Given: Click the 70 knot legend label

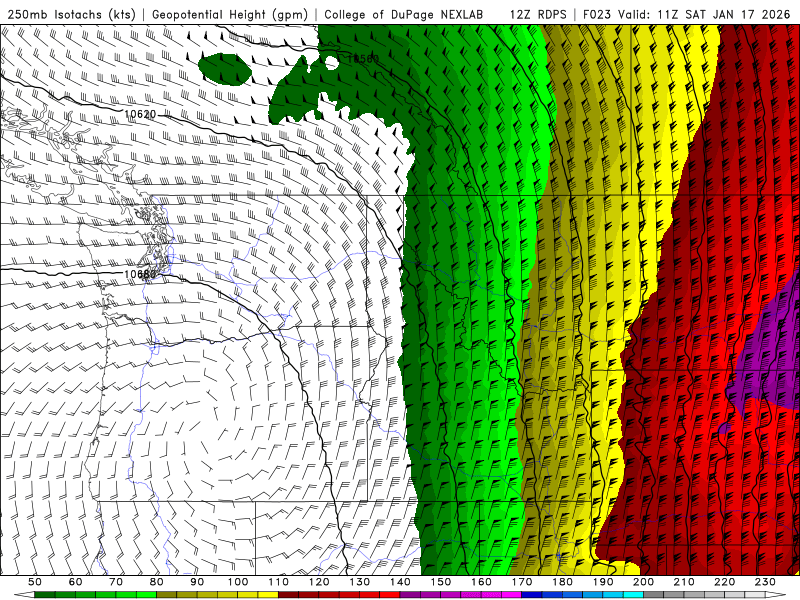Looking at the screenshot, I should coord(116,582).
